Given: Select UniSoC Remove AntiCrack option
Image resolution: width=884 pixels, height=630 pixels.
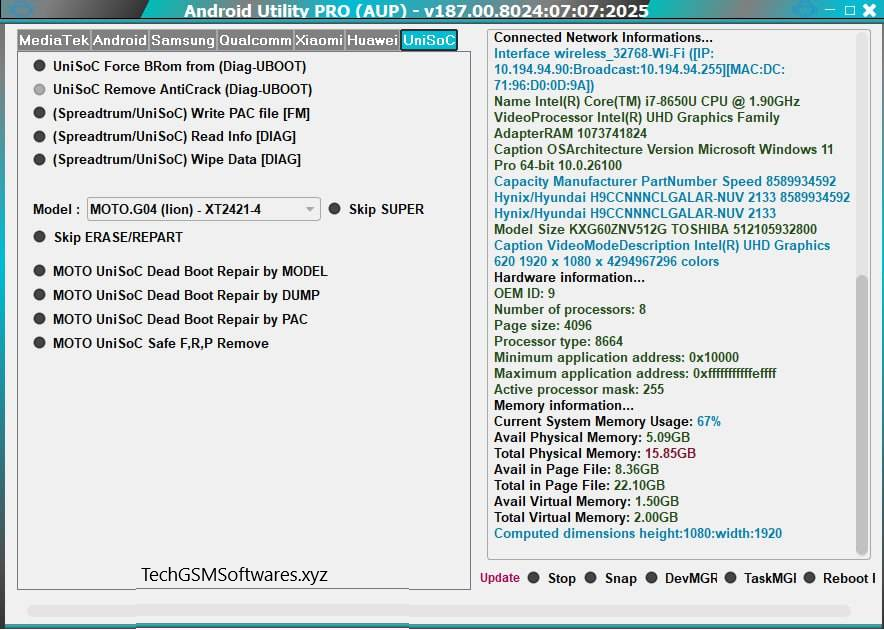Looking at the screenshot, I should tap(173, 90).
